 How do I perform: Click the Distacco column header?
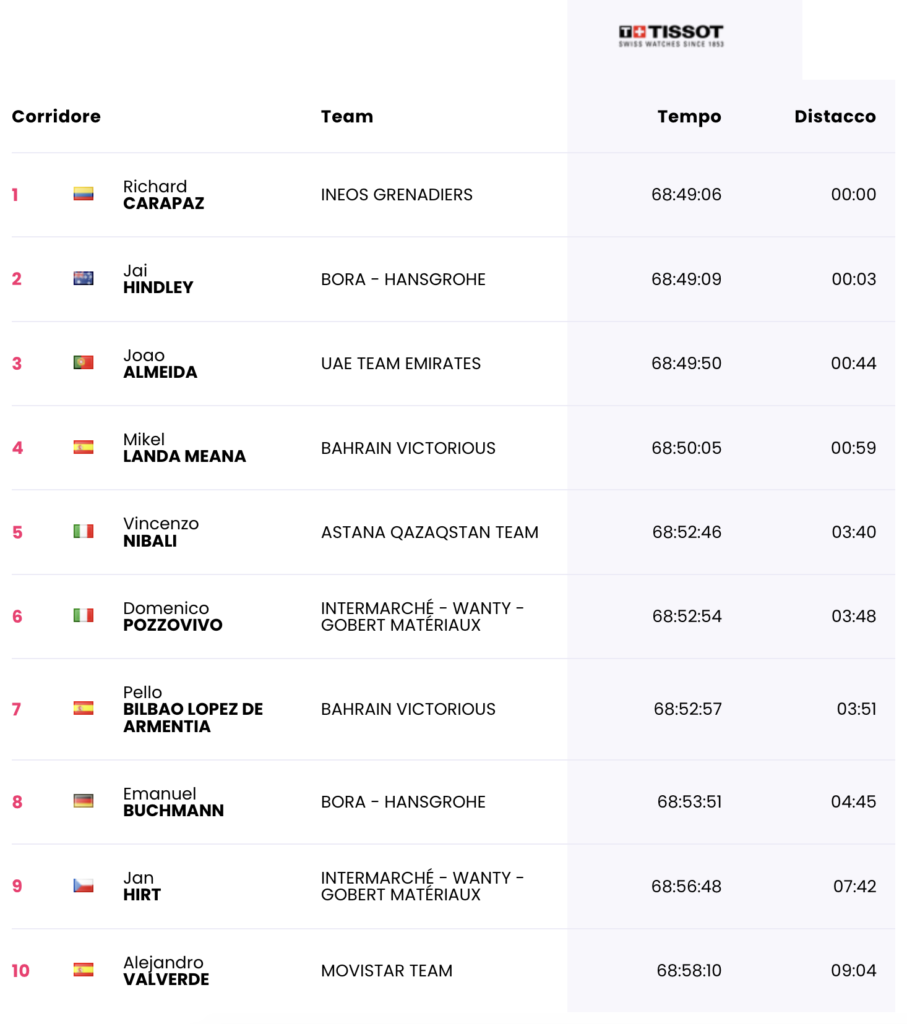(x=835, y=116)
